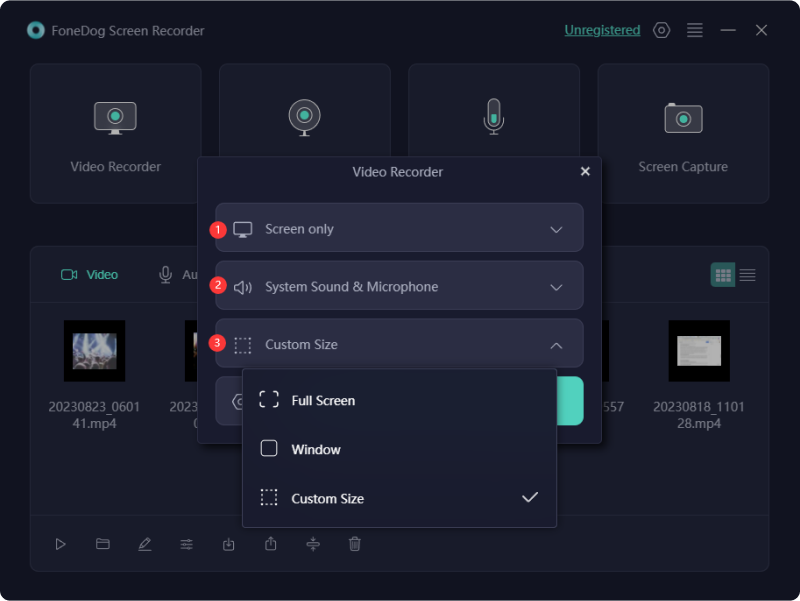Open settings via the hexagon gear icon
The height and width of the screenshot is (601, 800).
point(661,30)
